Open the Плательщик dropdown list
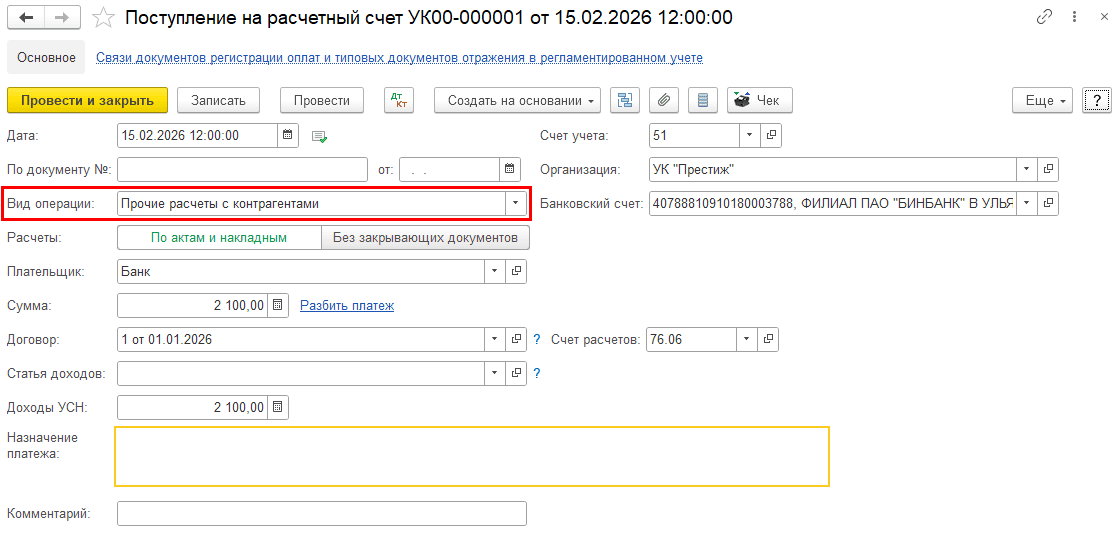Image resolution: width=1120 pixels, height=536 pixels. click(x=496, y=271)
